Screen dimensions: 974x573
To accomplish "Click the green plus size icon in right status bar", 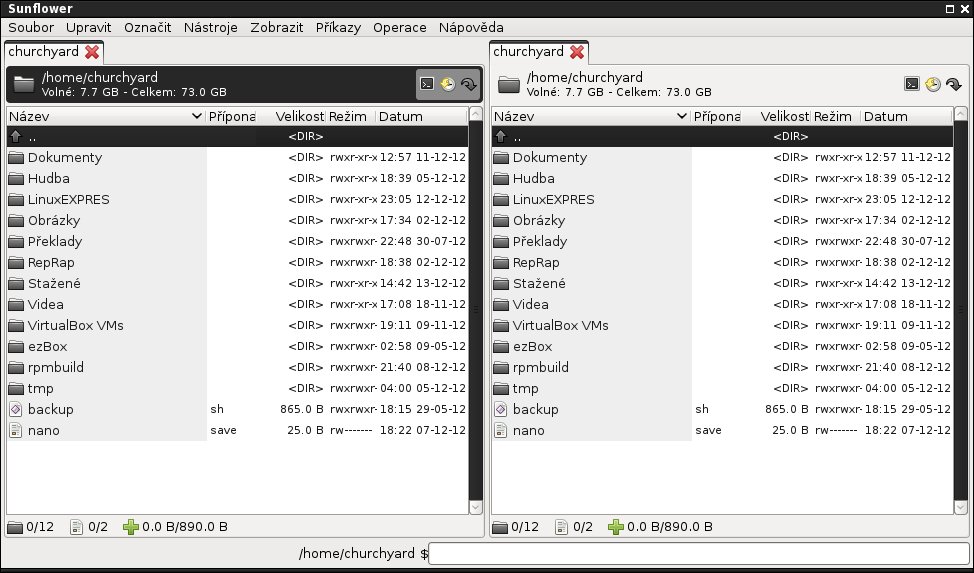I will click(616, 527).
